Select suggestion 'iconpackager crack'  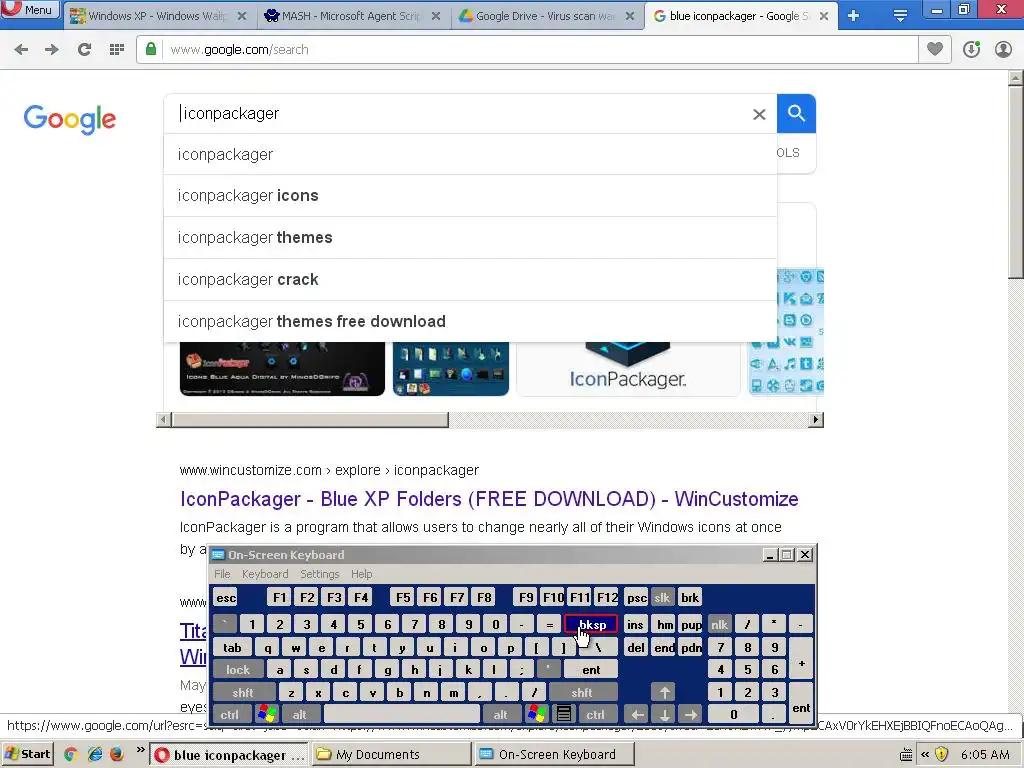(x=470, y=280)
